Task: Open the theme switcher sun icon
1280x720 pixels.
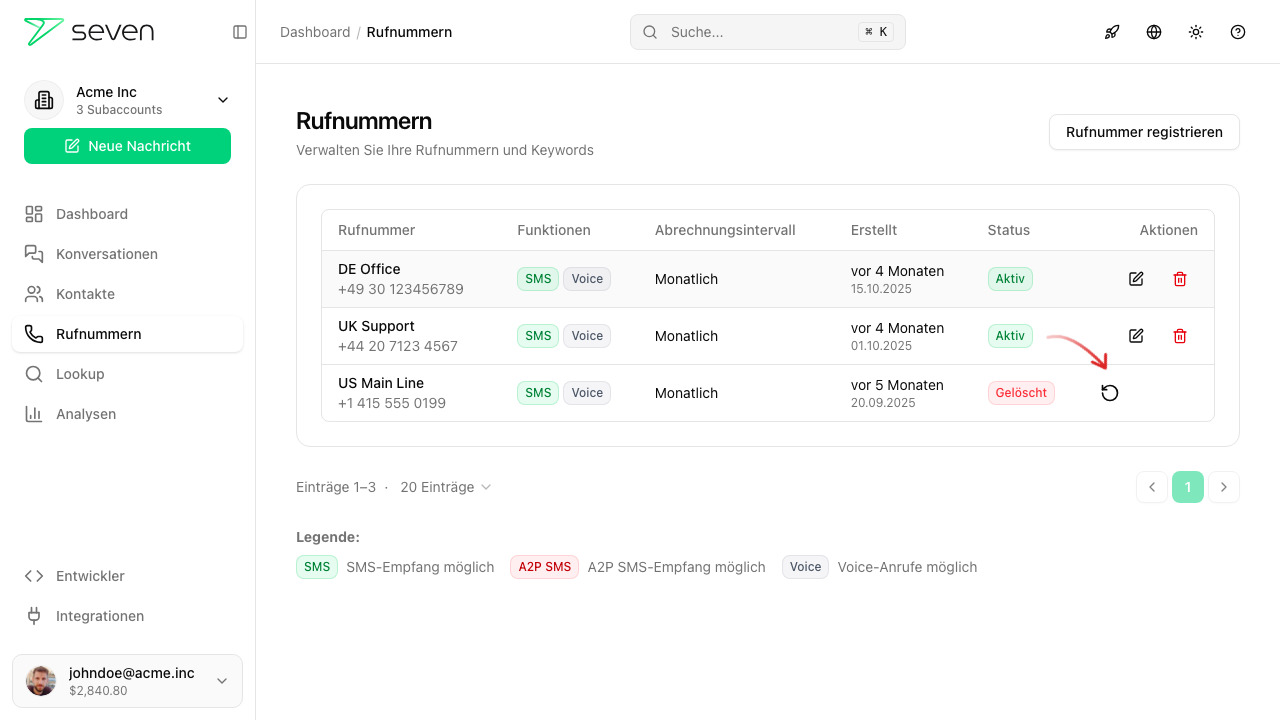Action: [x=1195, y=32]
